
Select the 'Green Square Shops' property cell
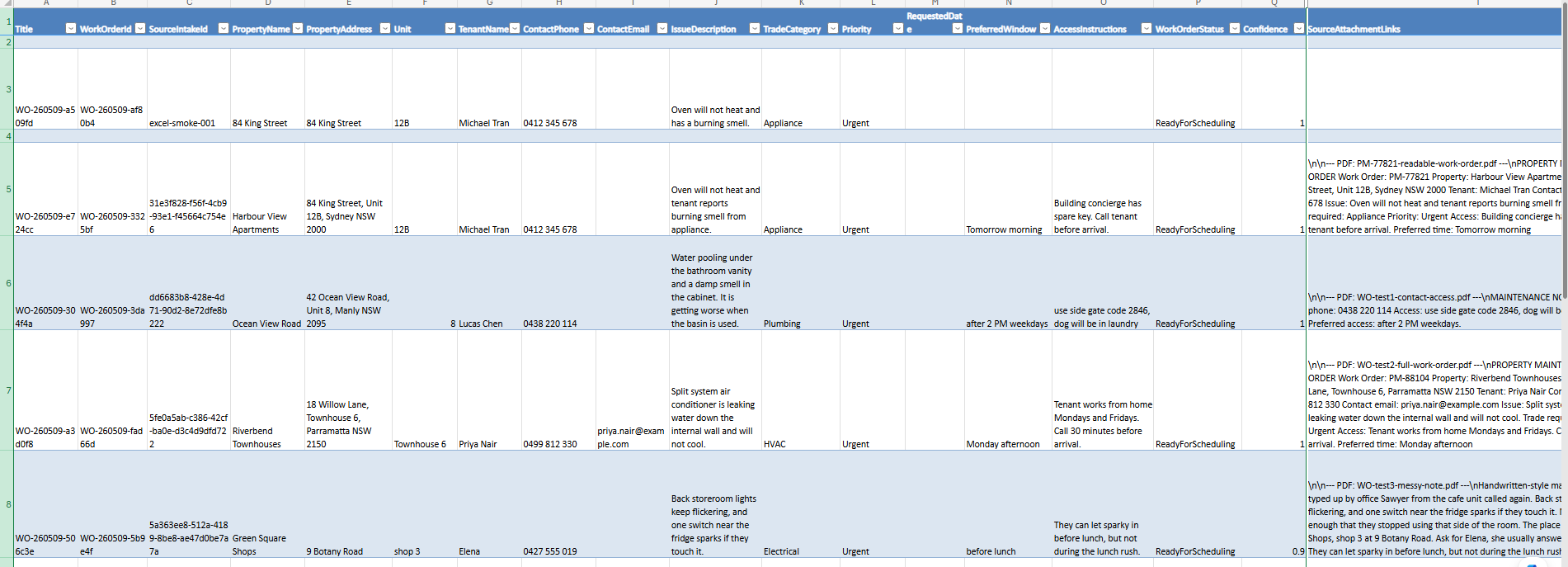pyautogui.click(x=267, y=504)
